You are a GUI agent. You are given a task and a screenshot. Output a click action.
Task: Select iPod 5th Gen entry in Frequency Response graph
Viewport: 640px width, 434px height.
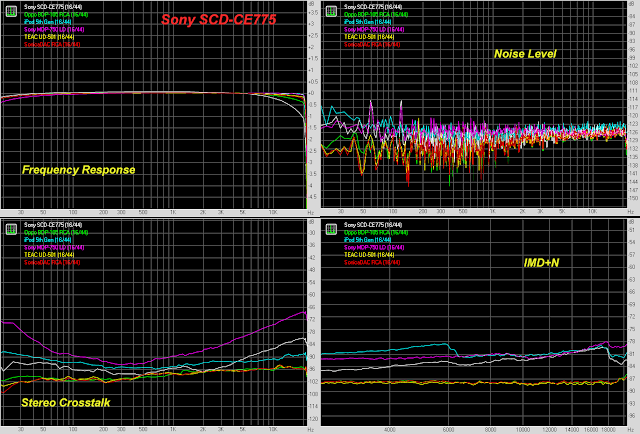pos(48,22)
